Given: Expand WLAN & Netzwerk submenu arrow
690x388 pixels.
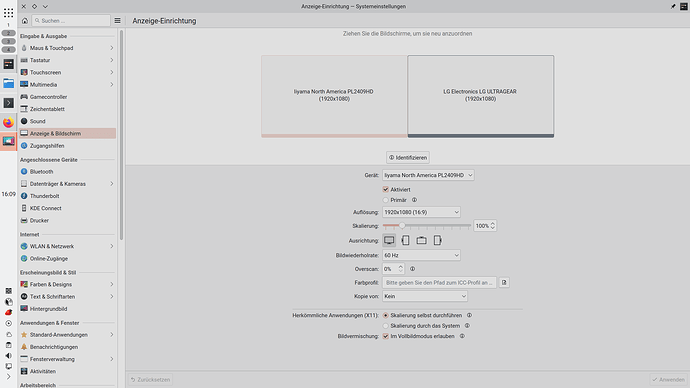Looking at the screenshot, I should click(x=112, y=246).
